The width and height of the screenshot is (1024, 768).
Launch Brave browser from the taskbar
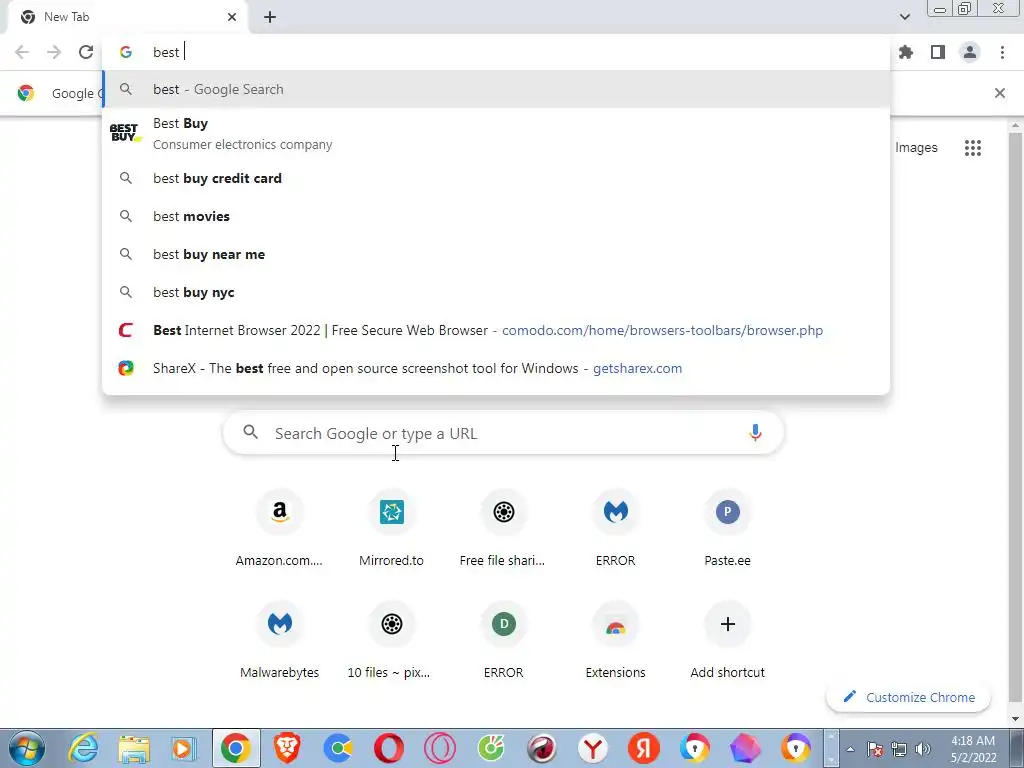click(287, 748)
